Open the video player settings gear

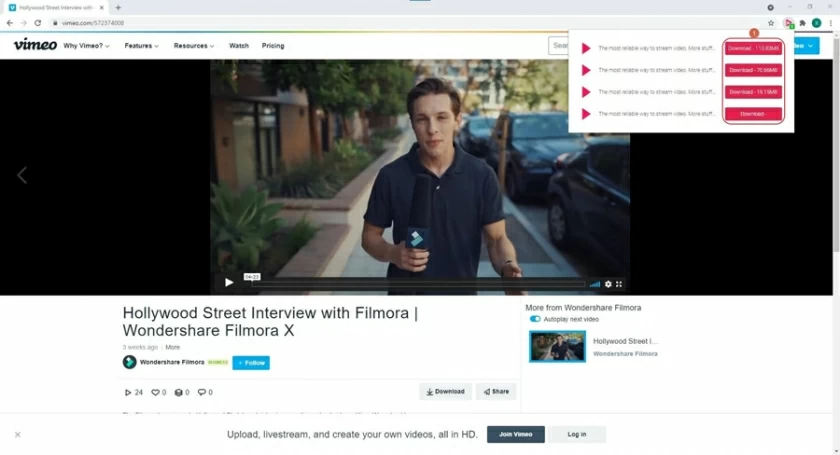pos(608,284)
